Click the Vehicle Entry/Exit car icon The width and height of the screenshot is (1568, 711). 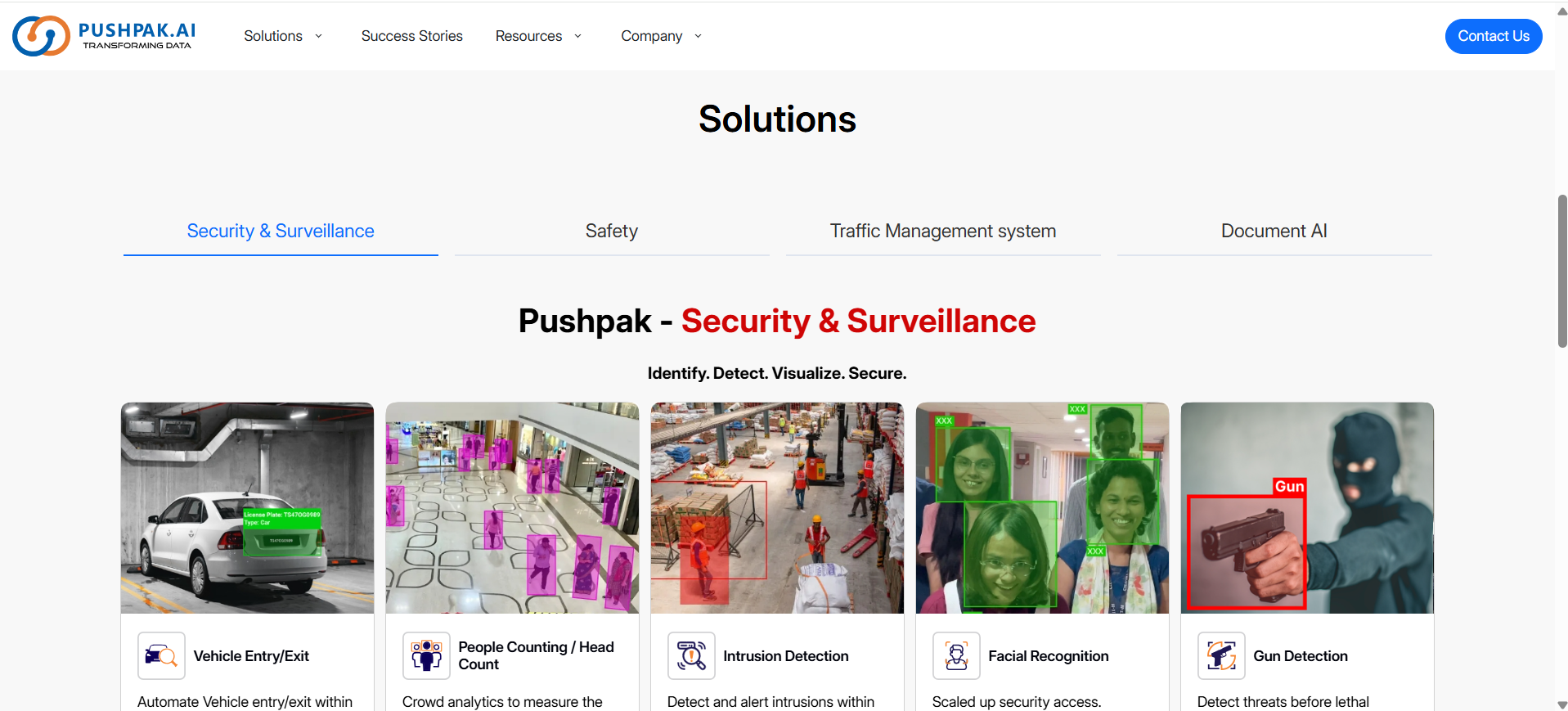tap(161, 655)
